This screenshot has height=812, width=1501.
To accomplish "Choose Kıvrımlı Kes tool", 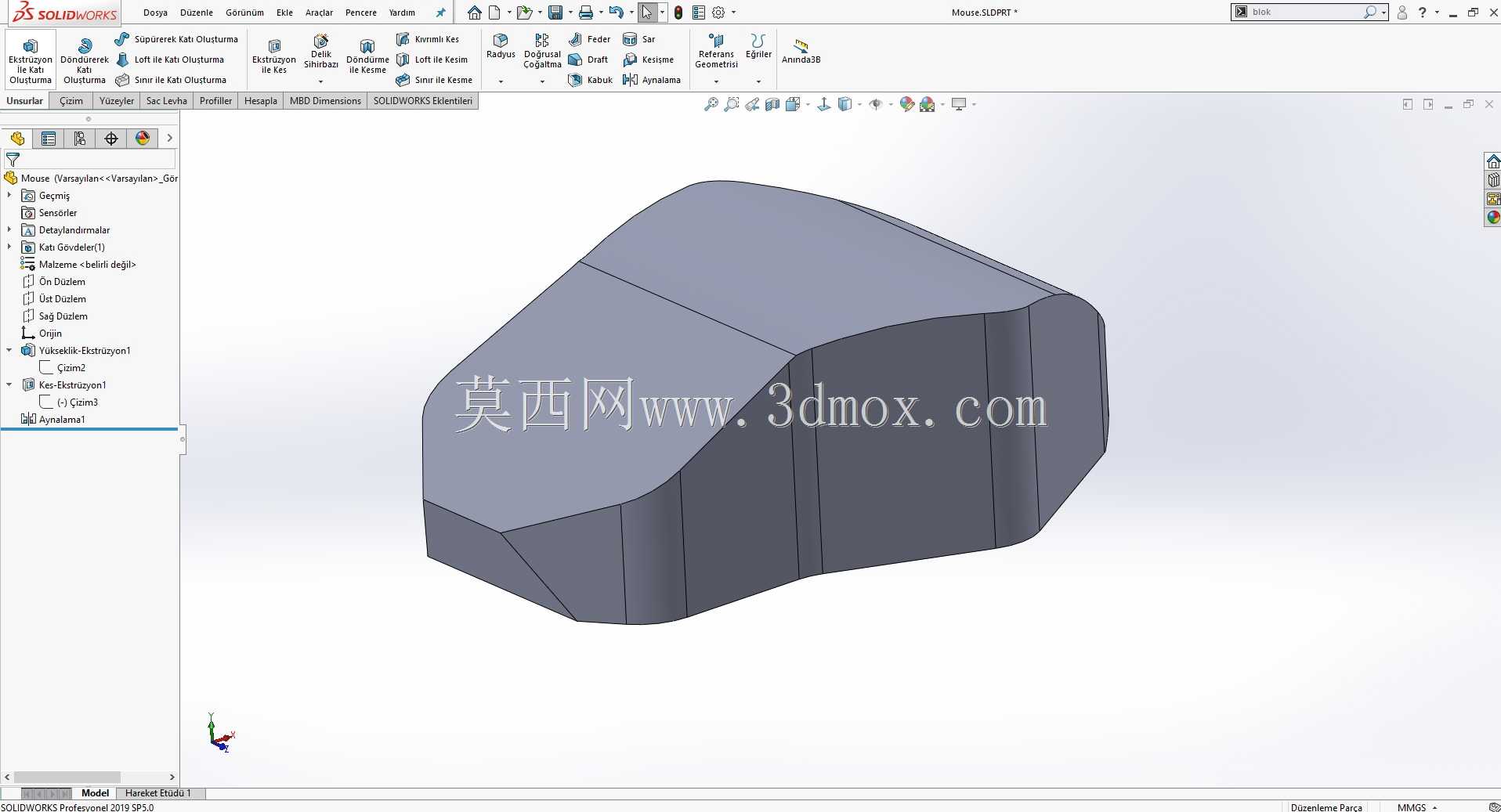I will [427, 39].
